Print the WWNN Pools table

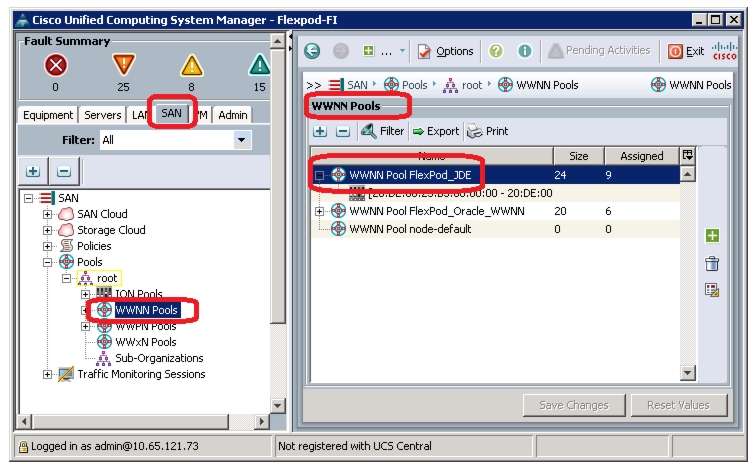click(x=487, y=131)
